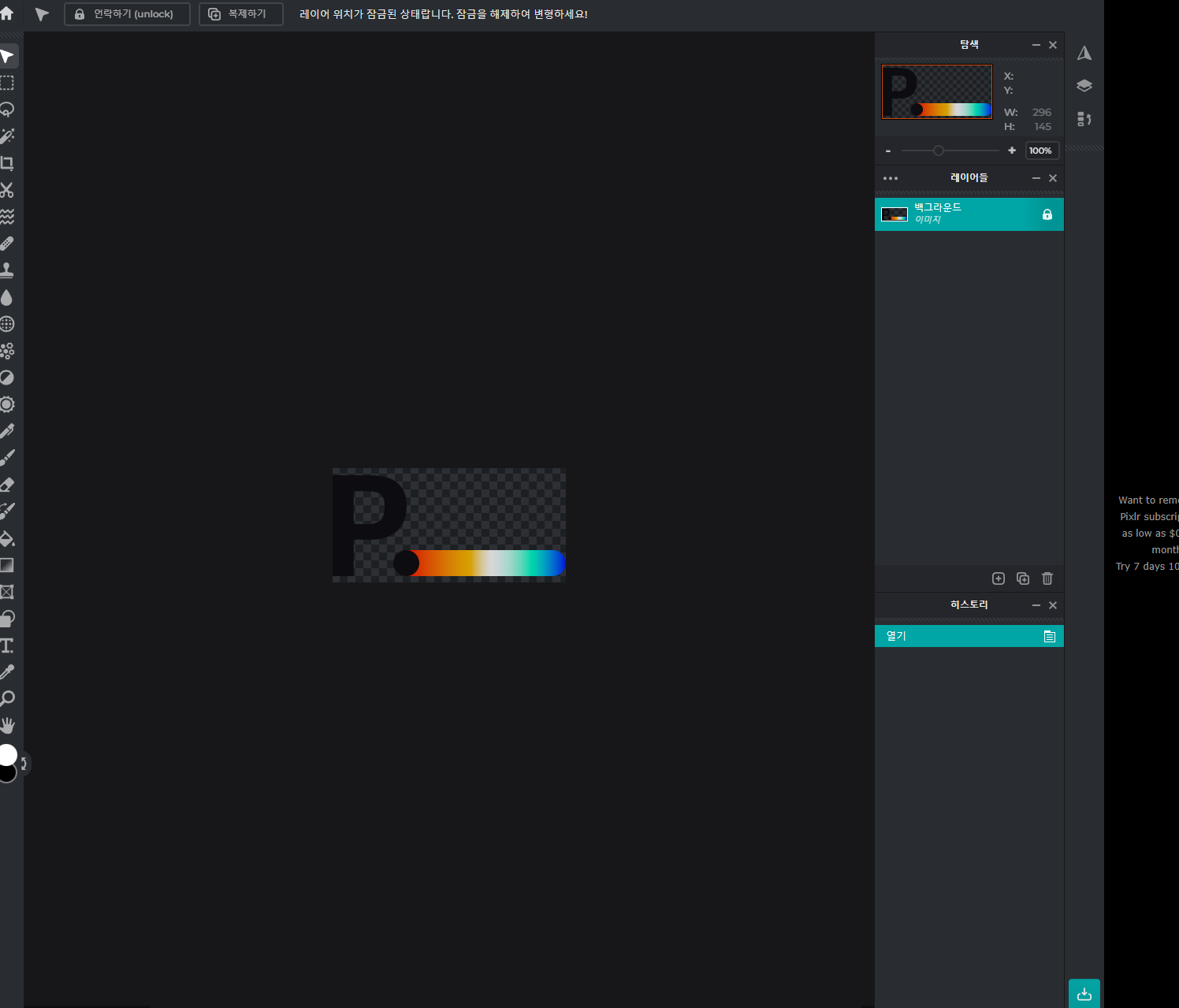1179x1008 pixels.
Task: Toggle navigator panel via sidebar arrow icon
Action: 1084,53
